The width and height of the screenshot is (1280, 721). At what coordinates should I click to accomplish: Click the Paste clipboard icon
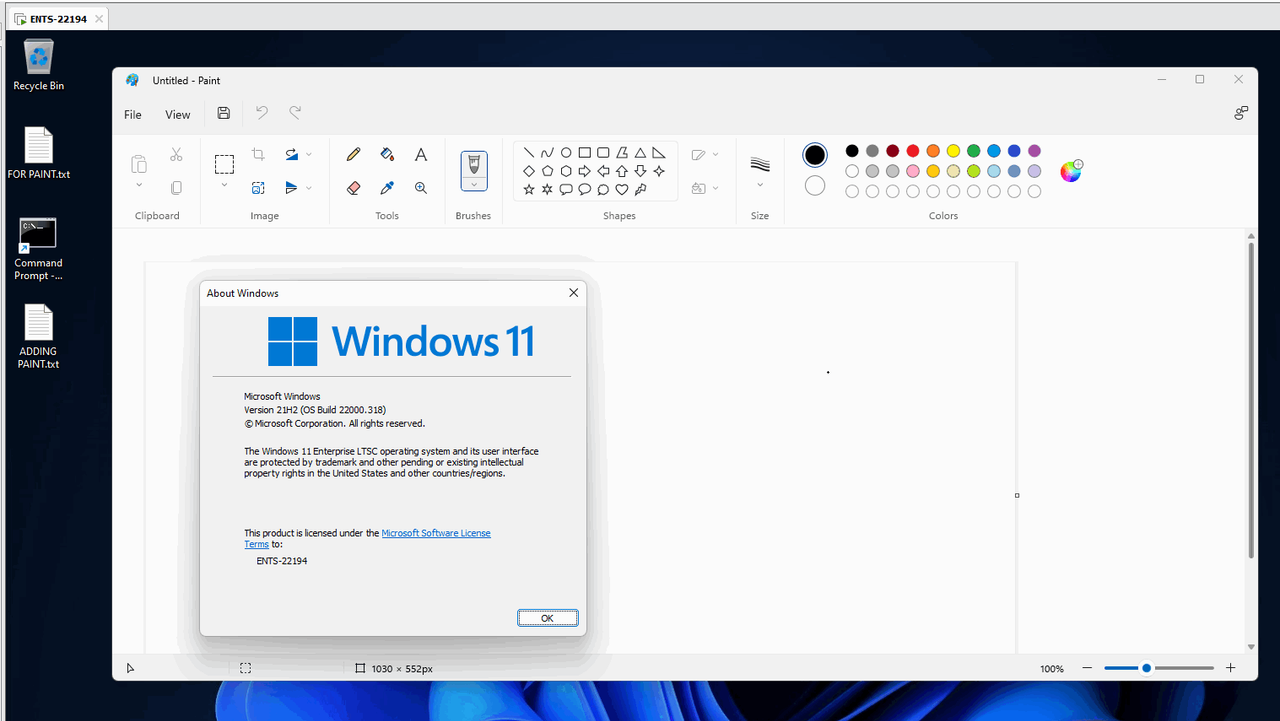click(139, 163)
